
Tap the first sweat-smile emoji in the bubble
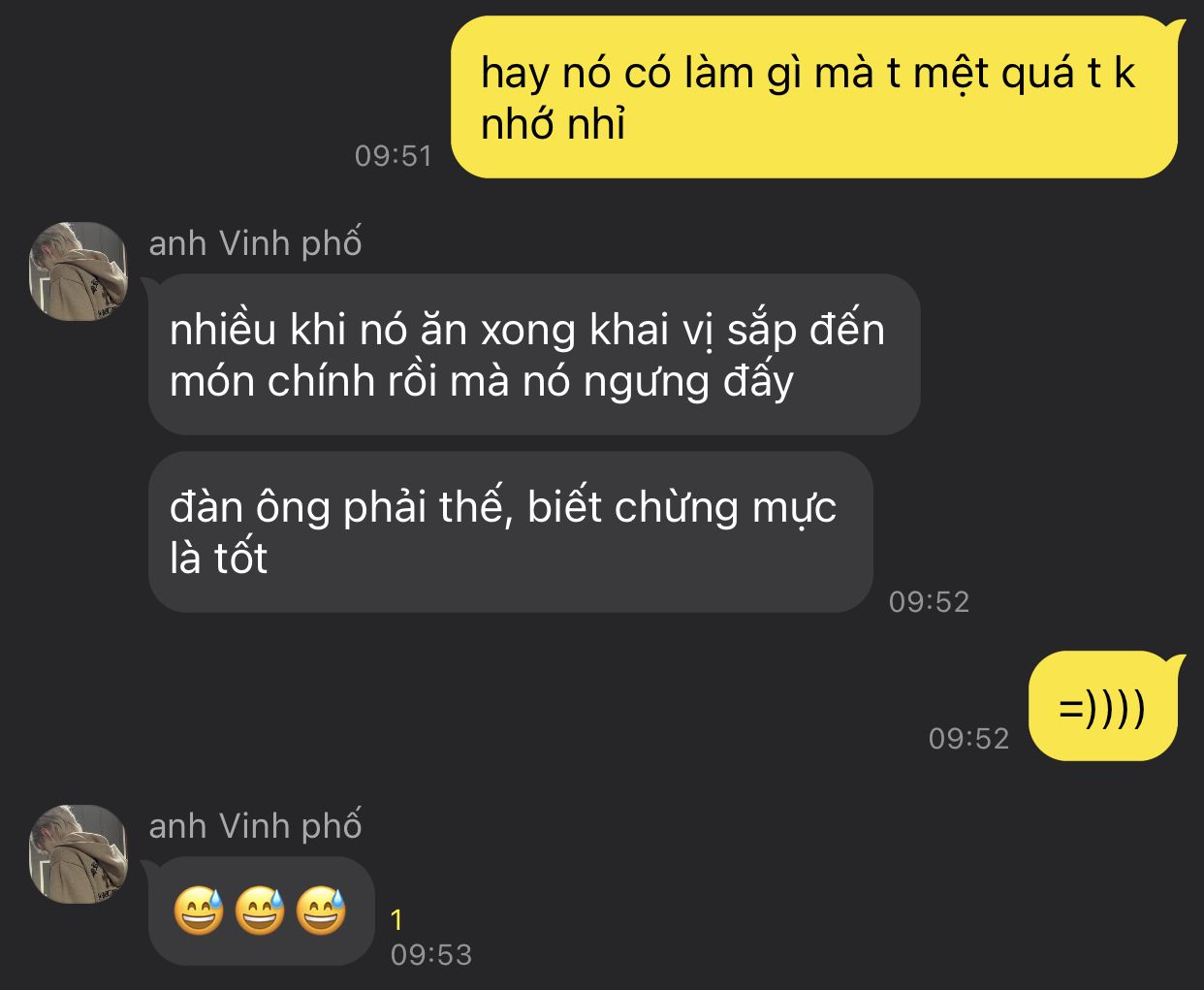[199, 910]
